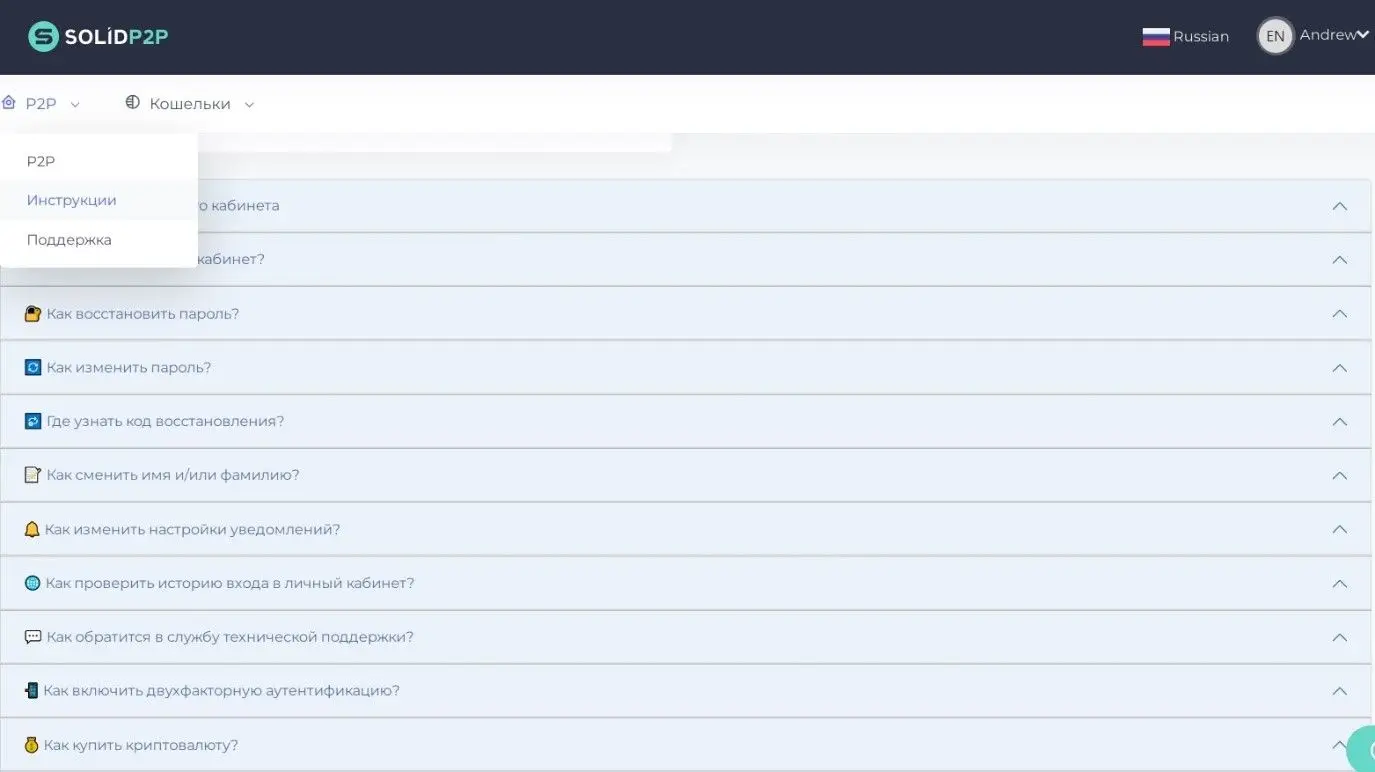Expand 'Как сменить имя и/или фамилию?' section
The height and width of the screenshot is (772, 1375).
[1339, 476]
